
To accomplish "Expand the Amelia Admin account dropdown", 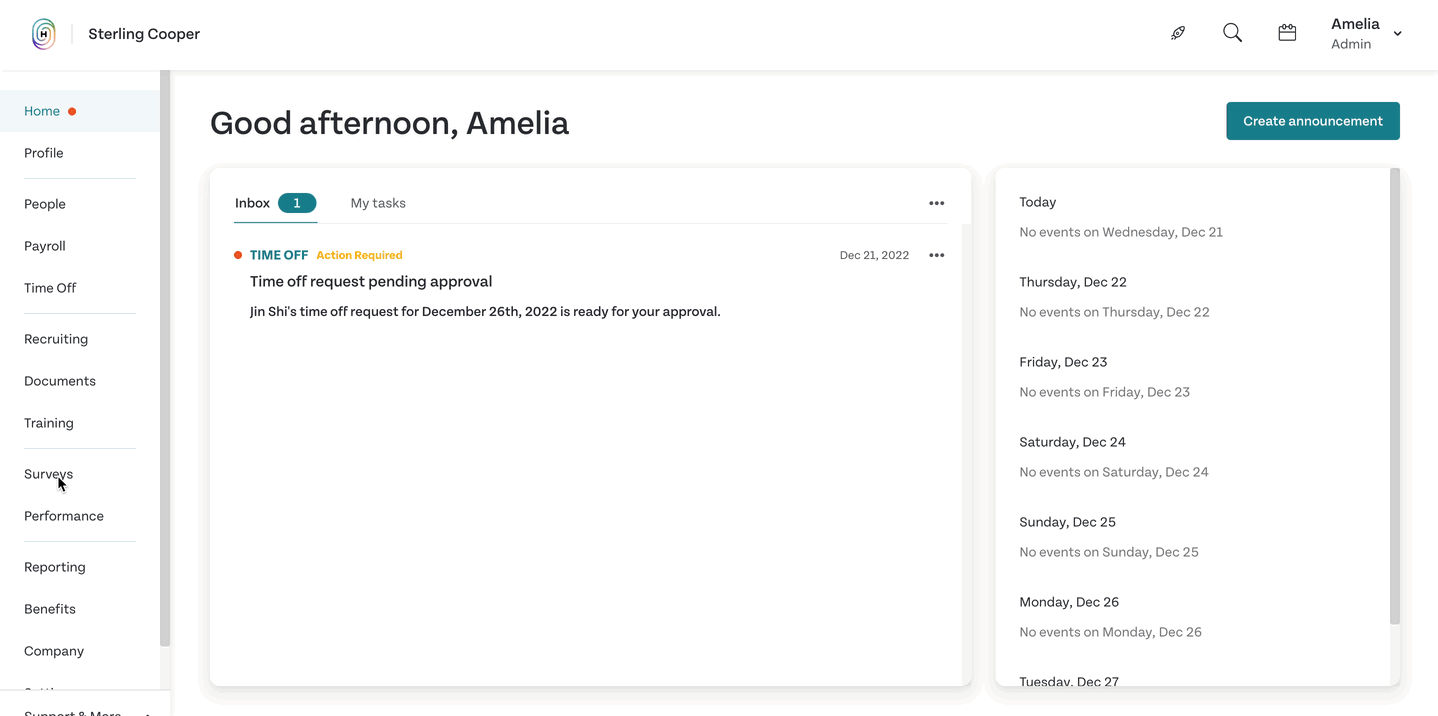I will click(x=1397, y=34).
